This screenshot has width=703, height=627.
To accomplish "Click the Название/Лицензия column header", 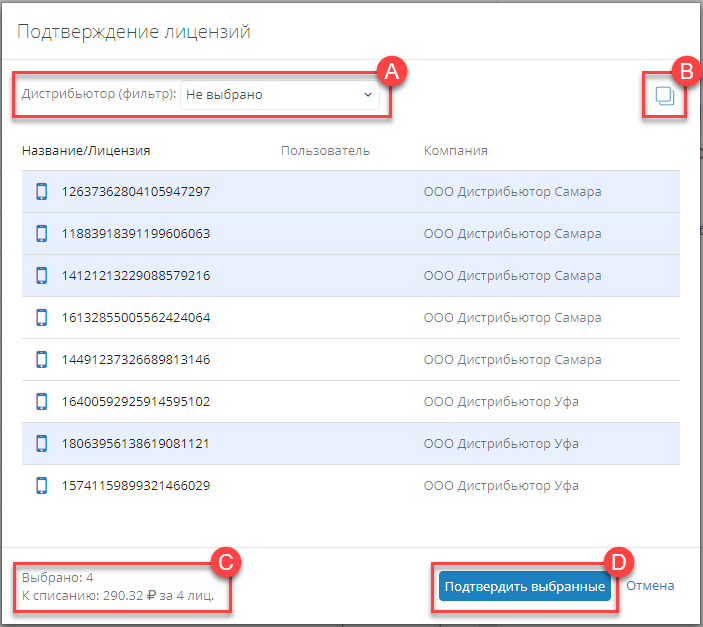I will (x=85, y=151).
